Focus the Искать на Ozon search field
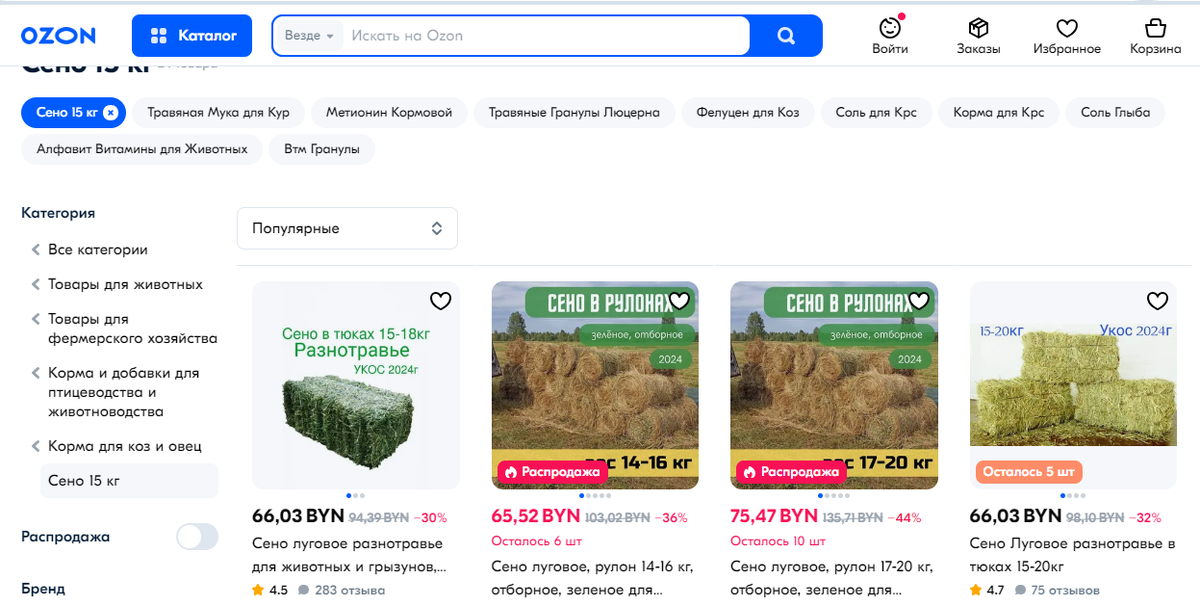1200x606 pixels. 546,36
